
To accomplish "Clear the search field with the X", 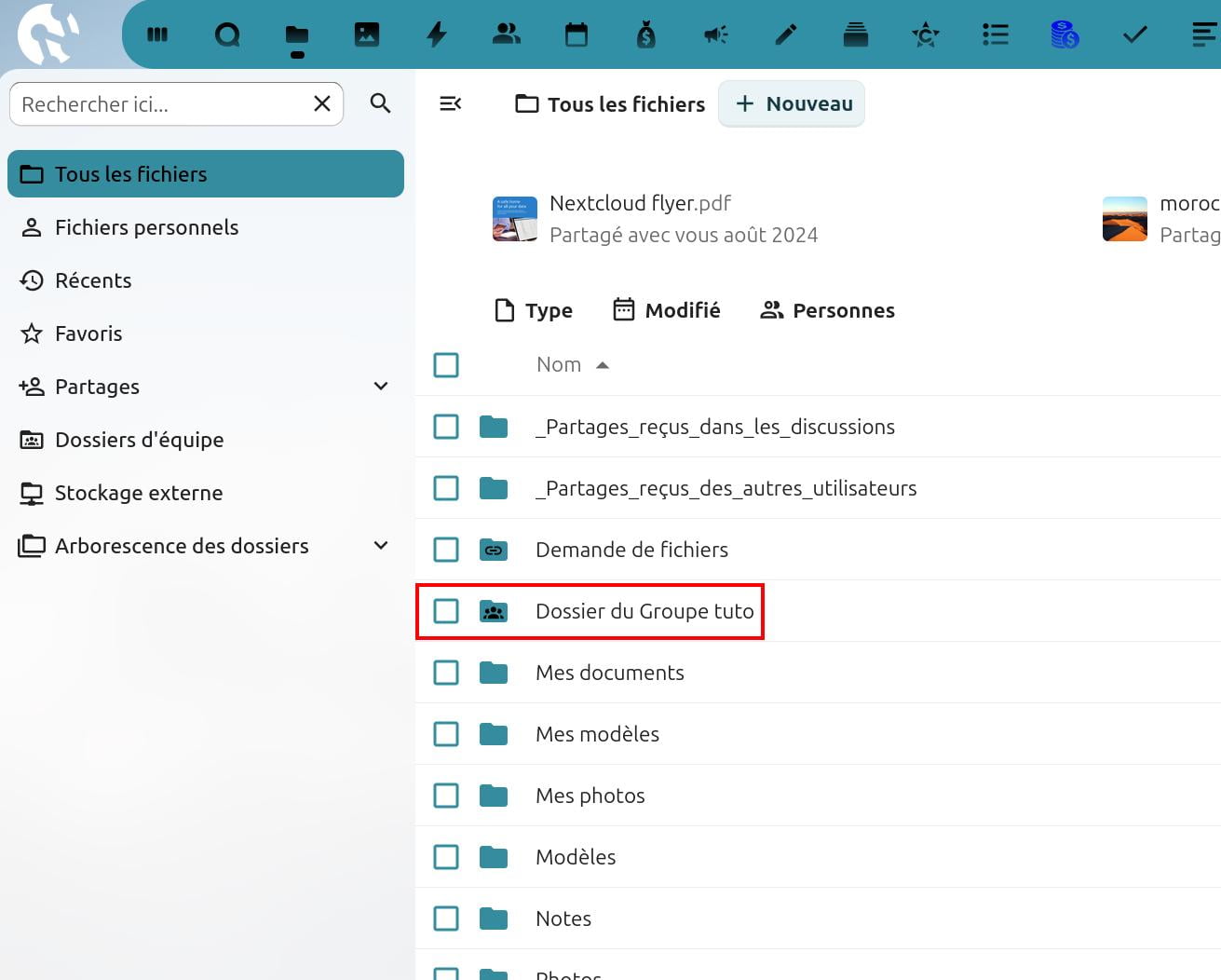I will 322,103.
